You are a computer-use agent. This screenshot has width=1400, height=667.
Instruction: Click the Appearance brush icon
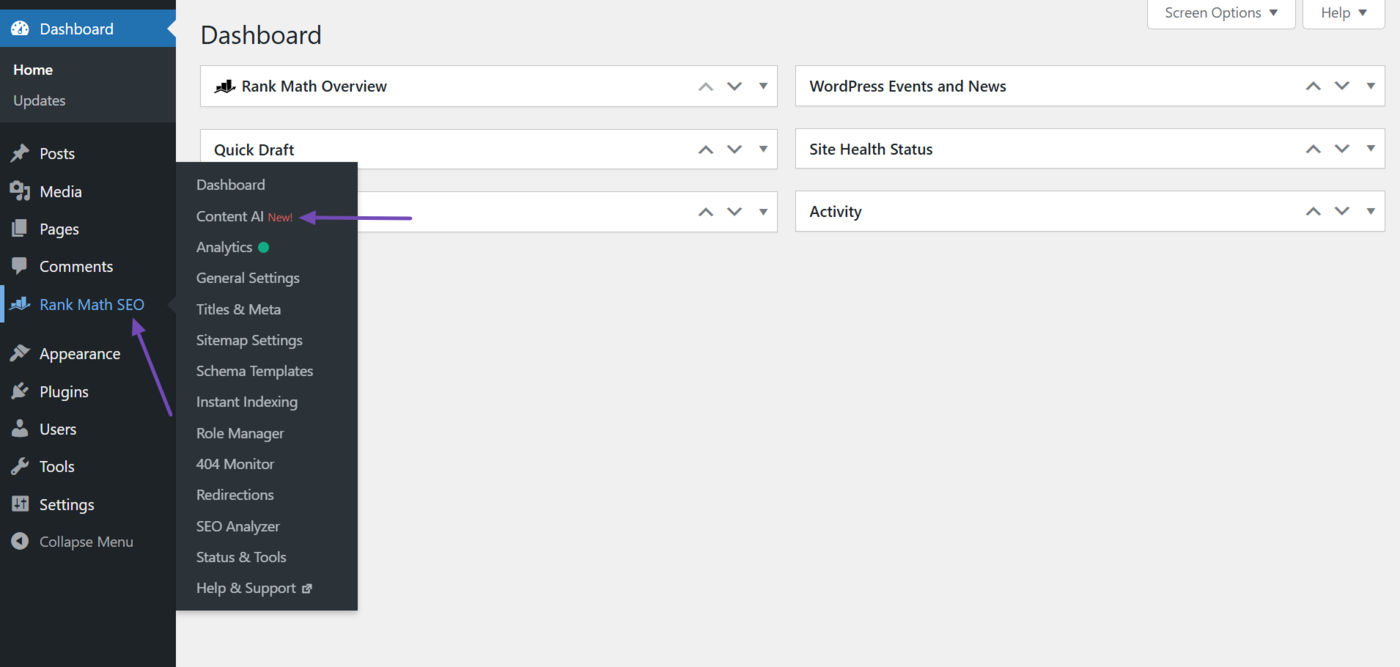[22, 353]
